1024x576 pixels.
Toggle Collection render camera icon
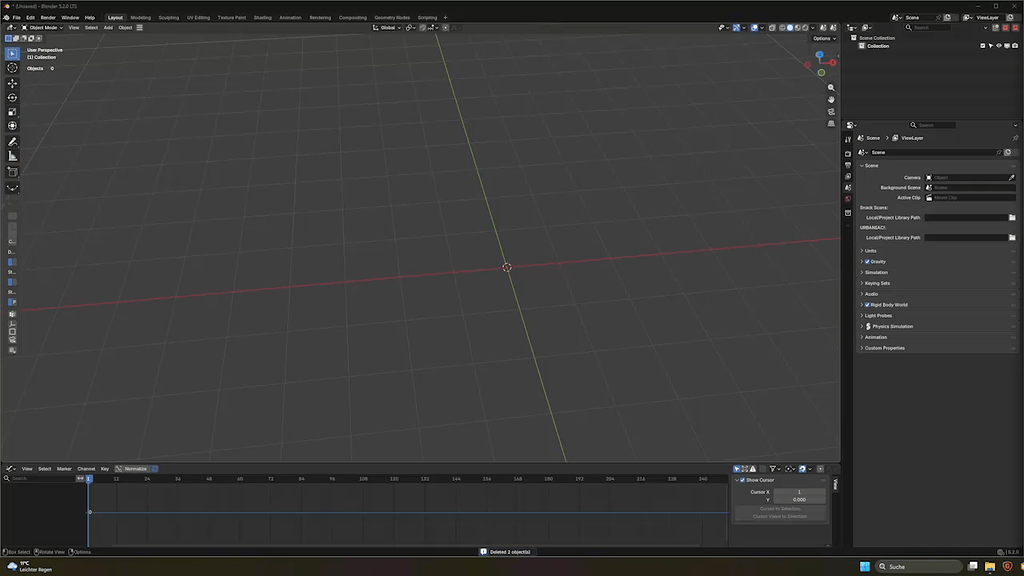click(x=1015, y=46)
